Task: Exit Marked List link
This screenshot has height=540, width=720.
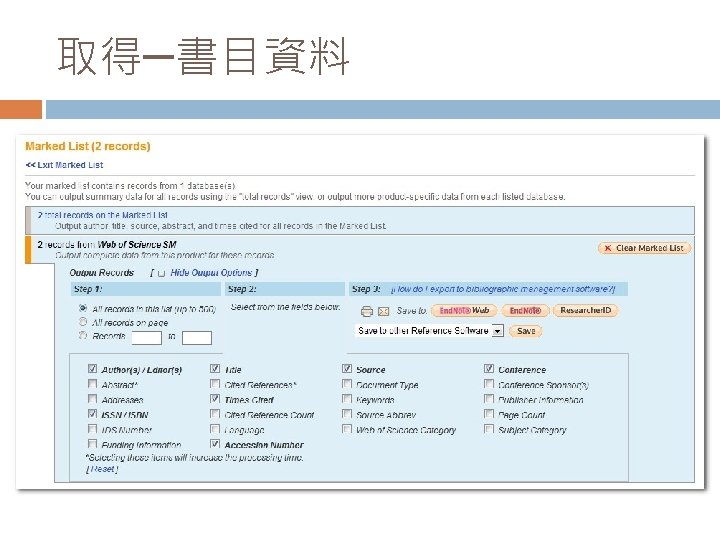Action: click(x=64, y=165)
